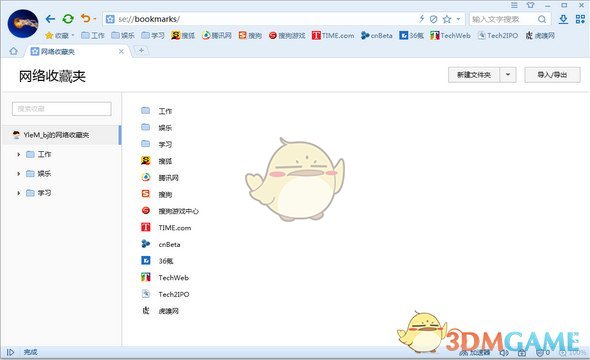Open the skin shirt icon

531,5
